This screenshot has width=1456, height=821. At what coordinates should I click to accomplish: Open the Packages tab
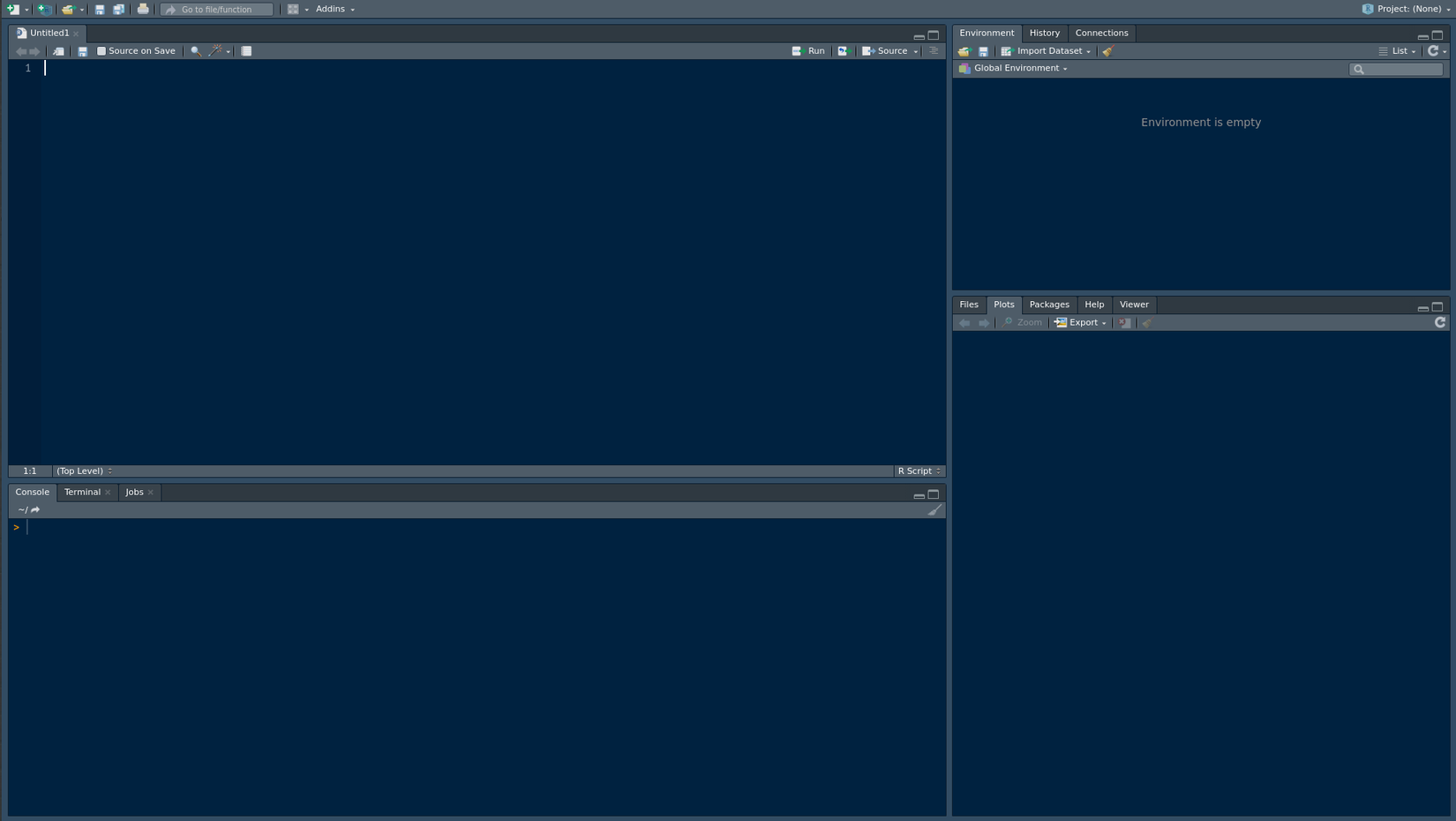click(1049, 304)
